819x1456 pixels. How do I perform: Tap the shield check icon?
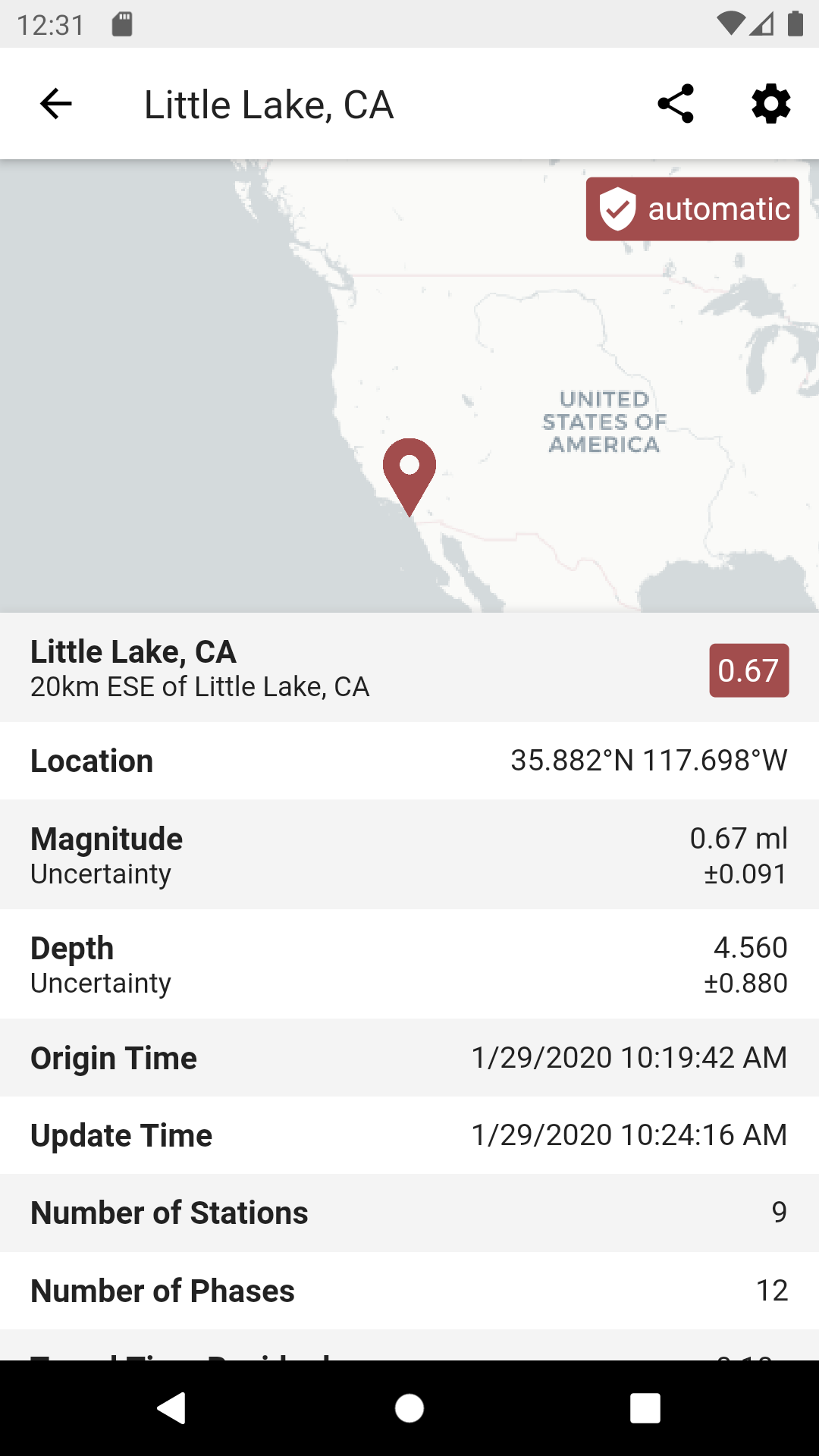coord(617,209)
